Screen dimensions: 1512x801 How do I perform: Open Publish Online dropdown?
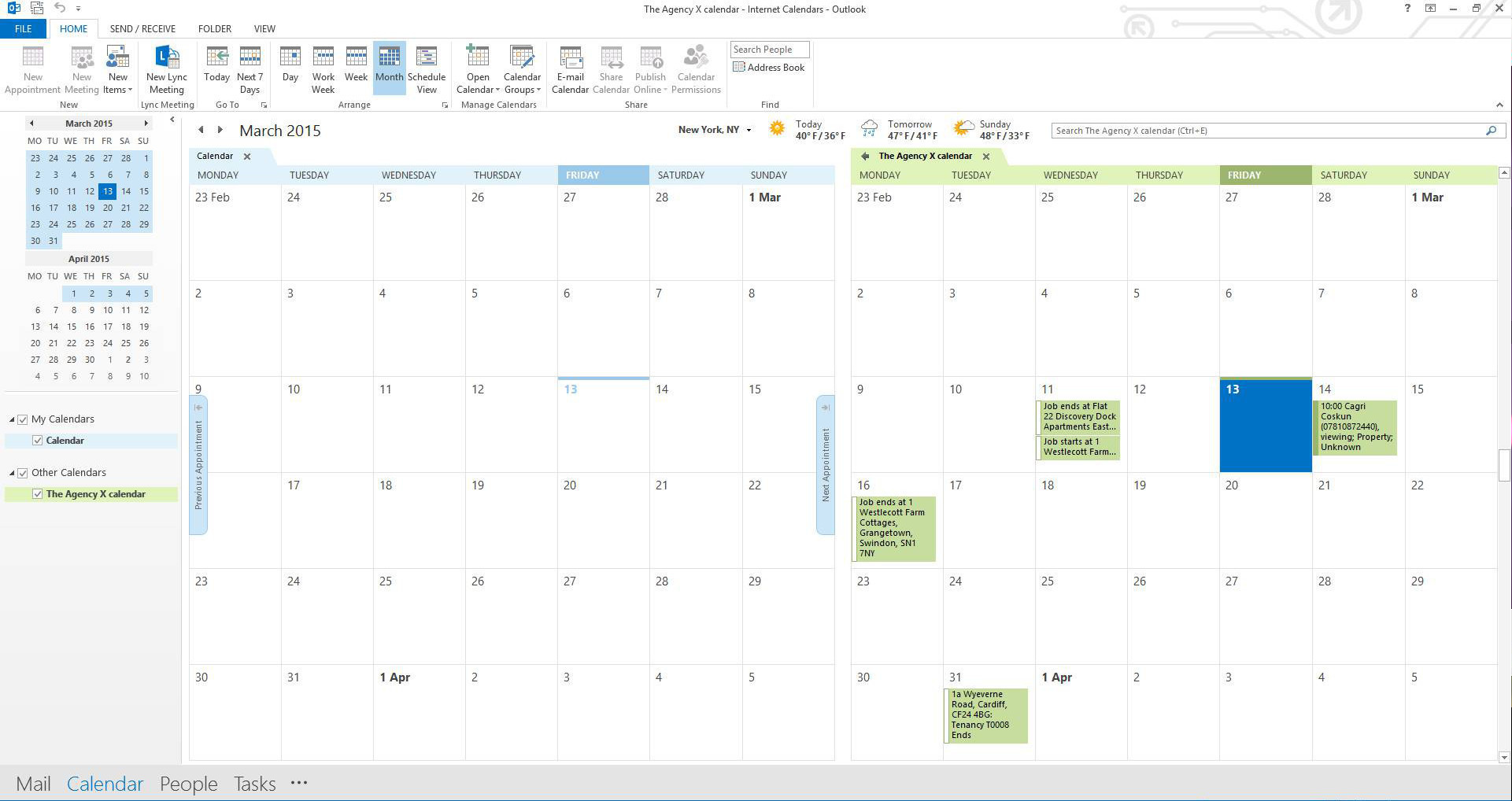650,69
